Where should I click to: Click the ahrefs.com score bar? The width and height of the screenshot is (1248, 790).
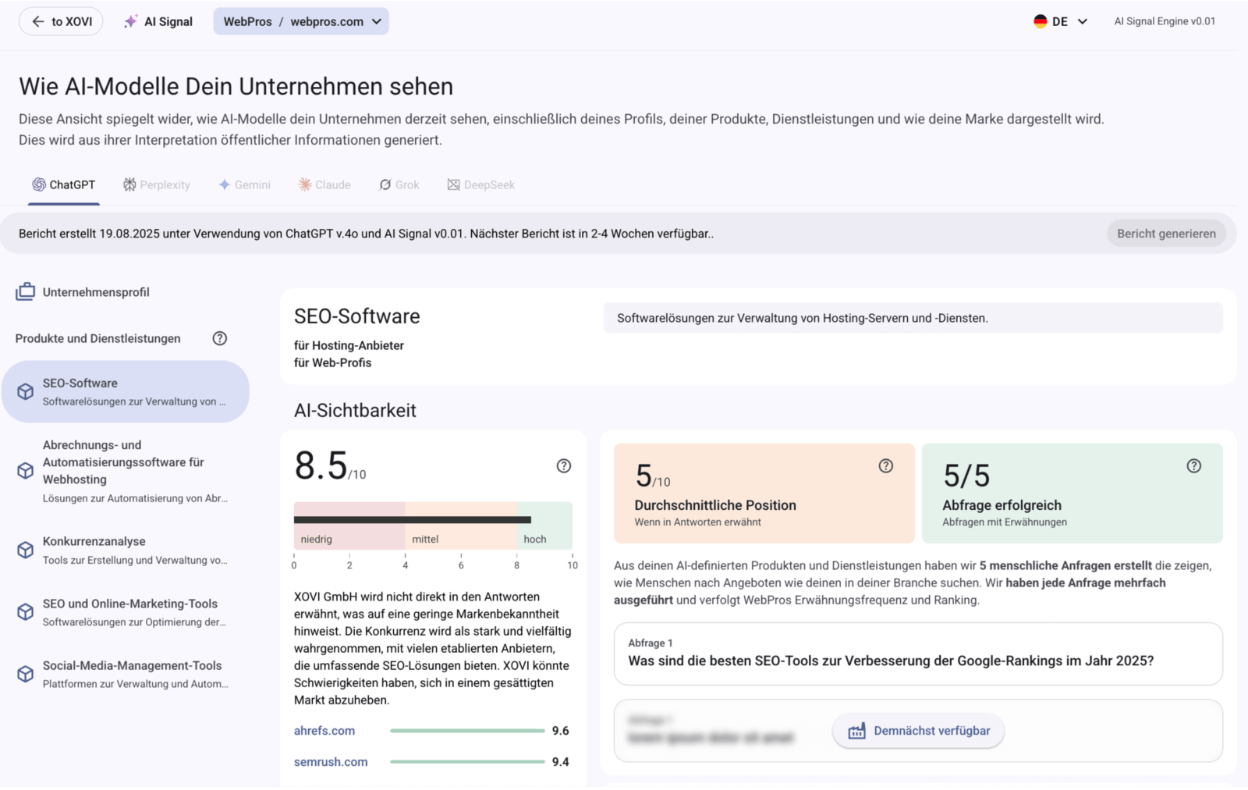[466, 731]
